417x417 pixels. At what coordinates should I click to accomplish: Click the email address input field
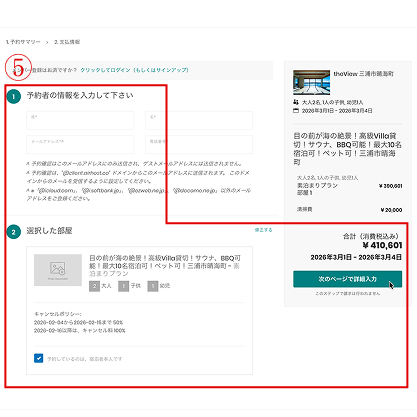(x=80, y=145)
